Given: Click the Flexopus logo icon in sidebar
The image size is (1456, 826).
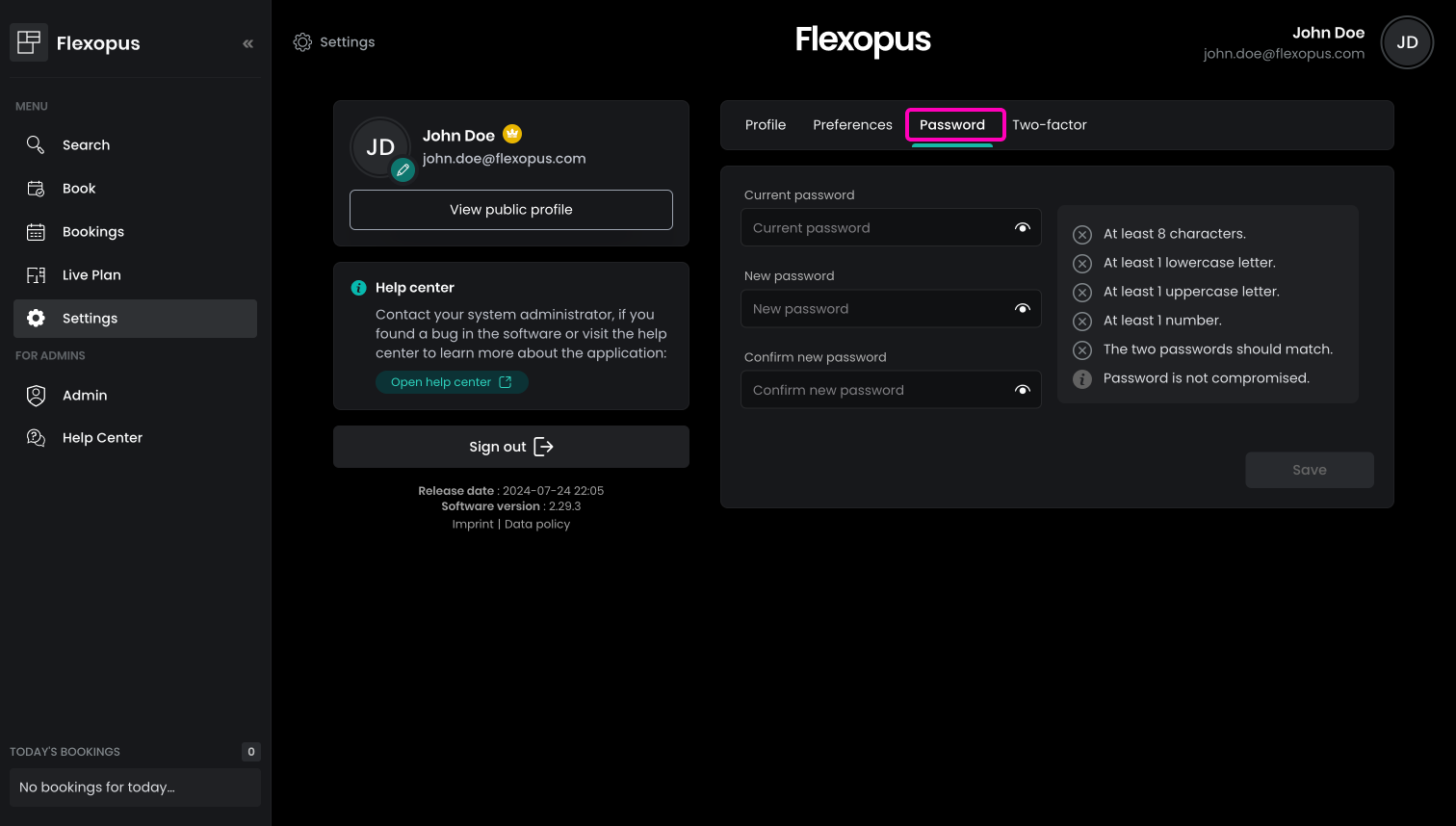Looking at the screenshot, I should [x=29, y=42].
